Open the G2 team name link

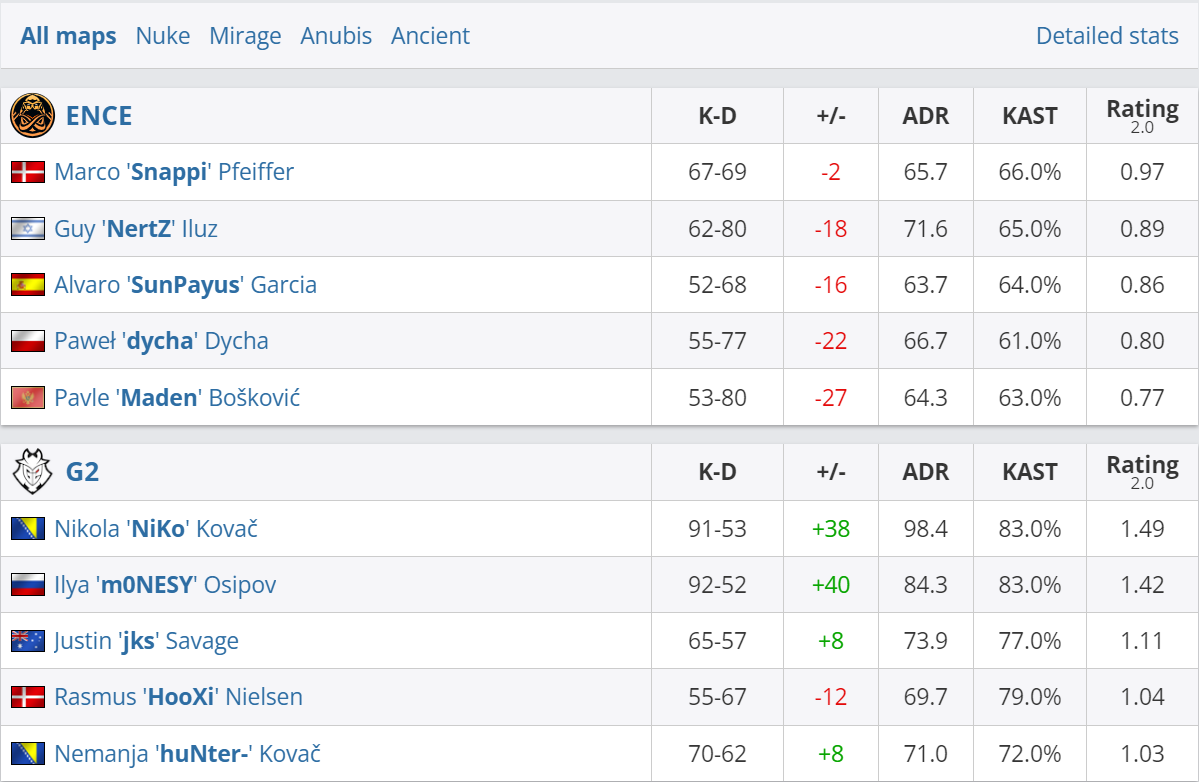[x=82, y=472]
